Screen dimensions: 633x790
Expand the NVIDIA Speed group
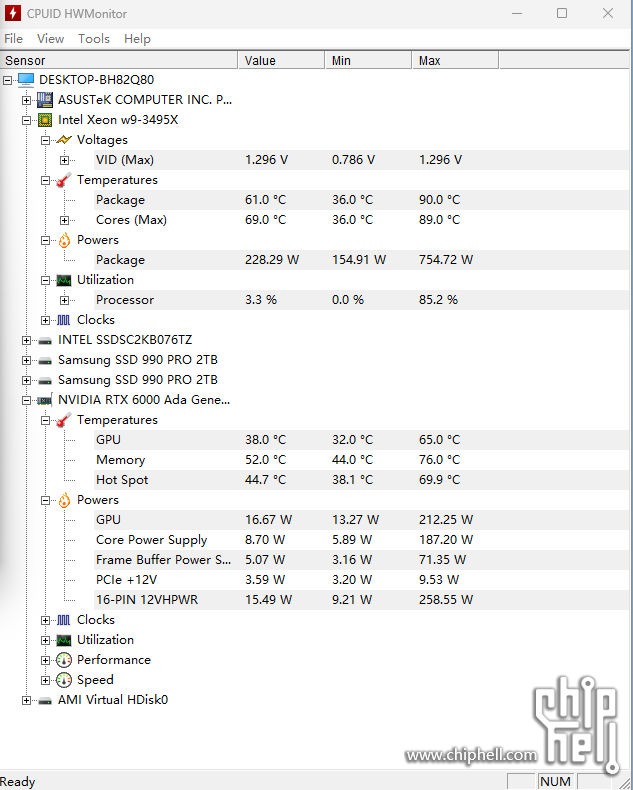(x=45, y=680)
